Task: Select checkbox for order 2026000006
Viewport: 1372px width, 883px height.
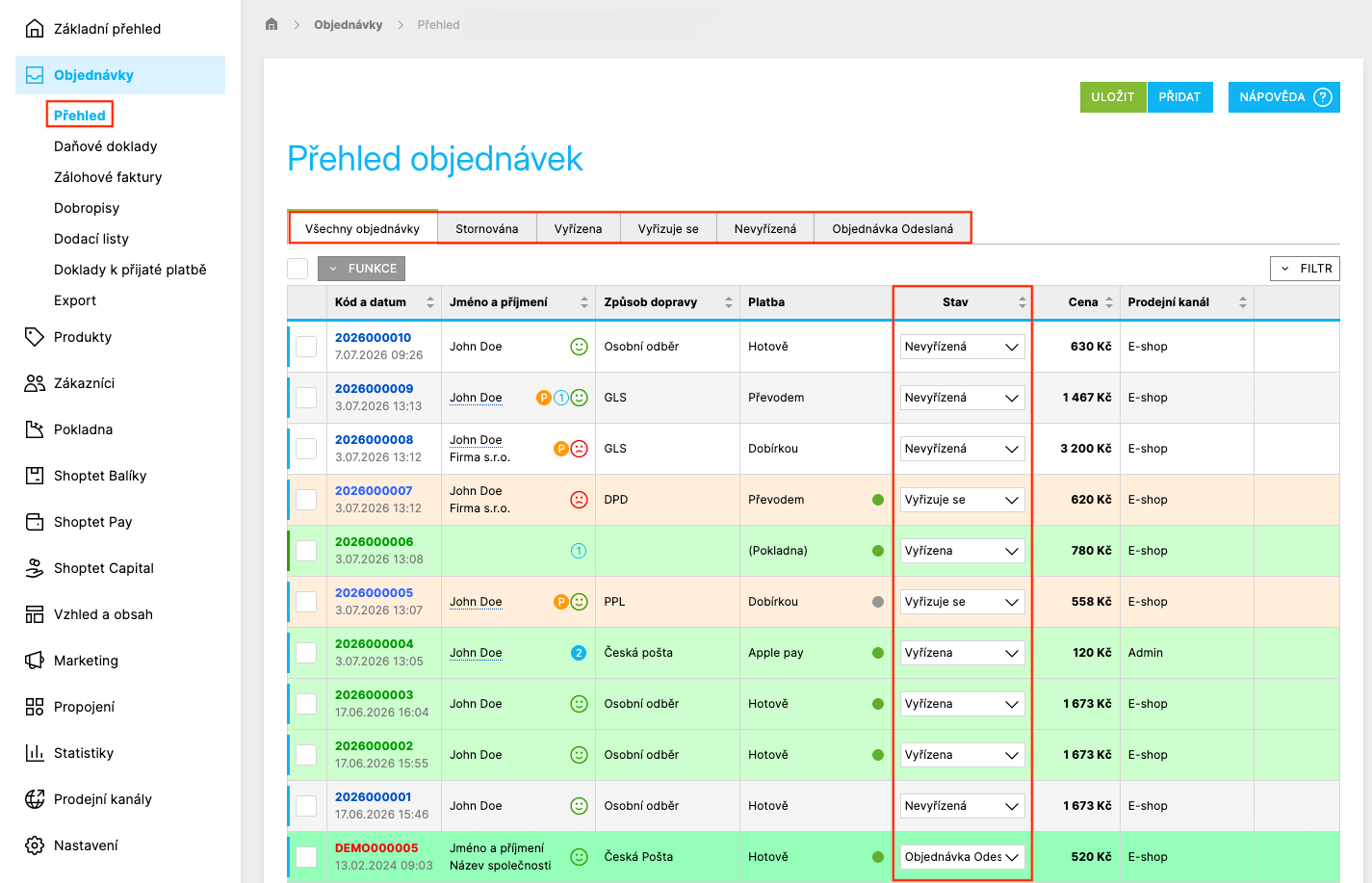Action: coord(306,551)
